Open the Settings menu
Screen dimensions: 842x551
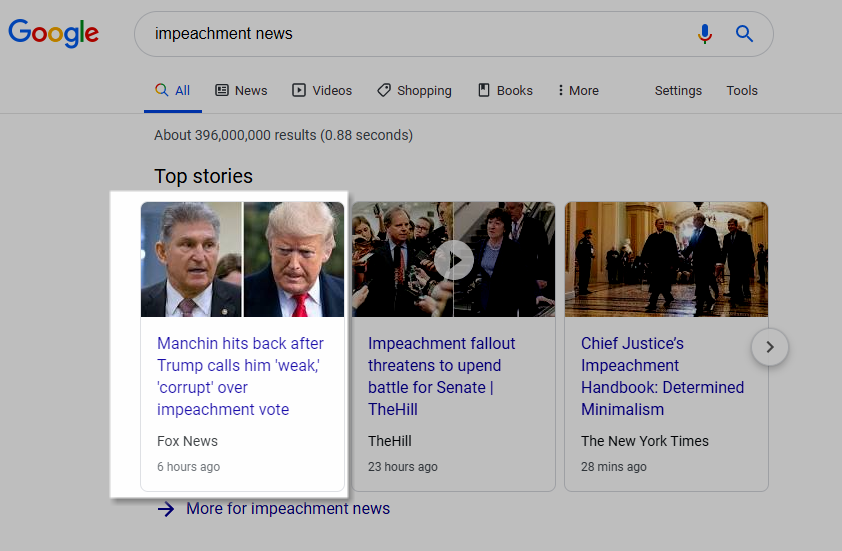[678, 90]
